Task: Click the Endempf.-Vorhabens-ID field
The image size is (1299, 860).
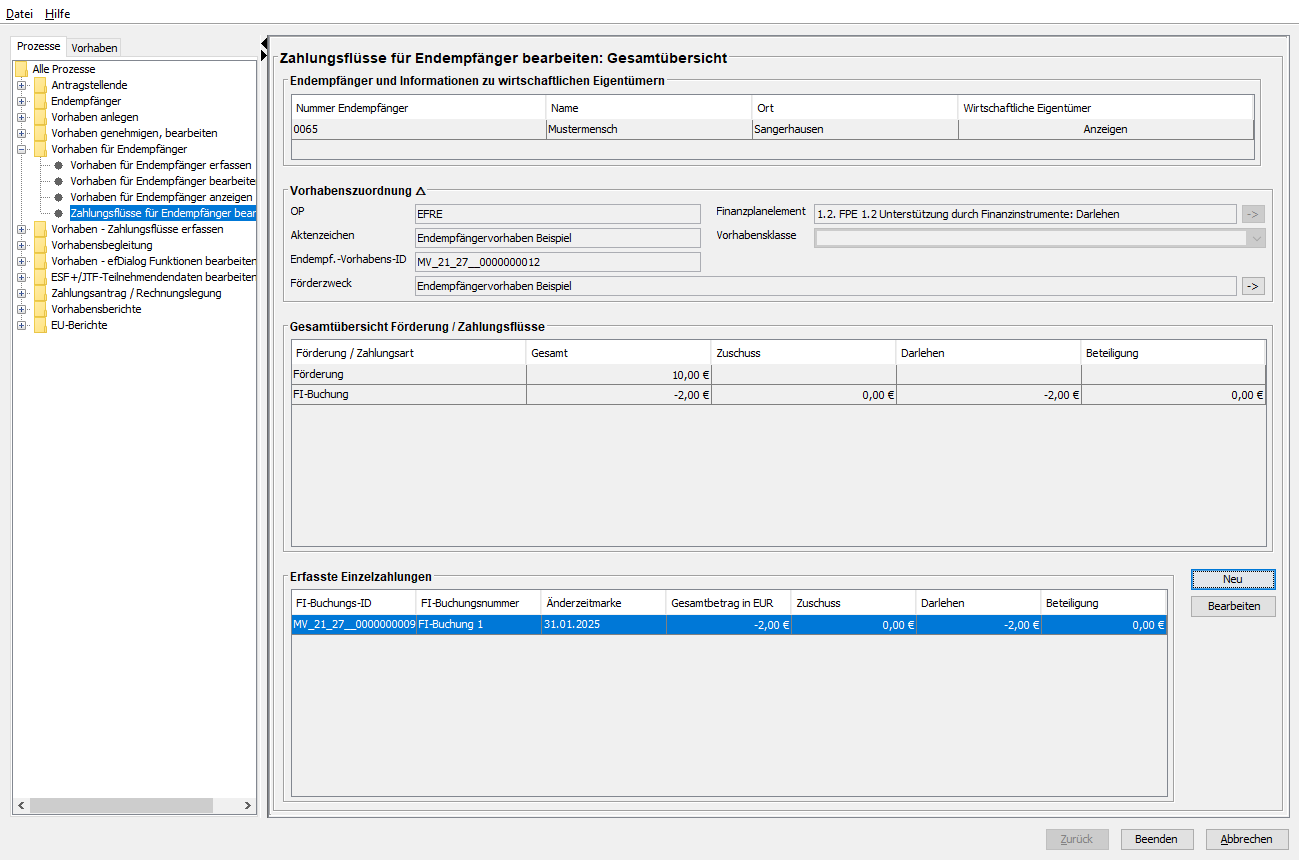Action: tap(557, 262)
